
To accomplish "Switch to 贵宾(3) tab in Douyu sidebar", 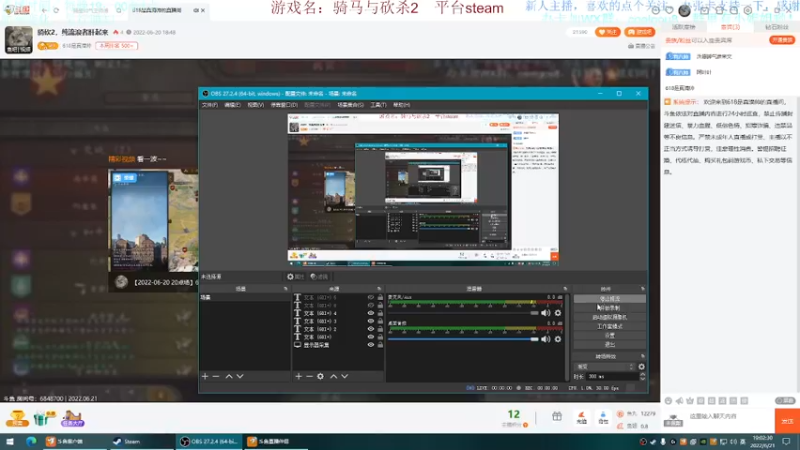I will (730, 27).
